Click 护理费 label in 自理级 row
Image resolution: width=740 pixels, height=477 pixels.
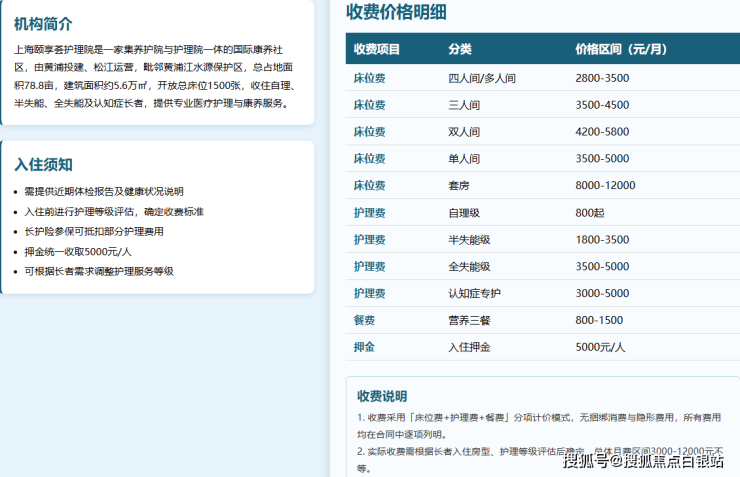[370, 213]
